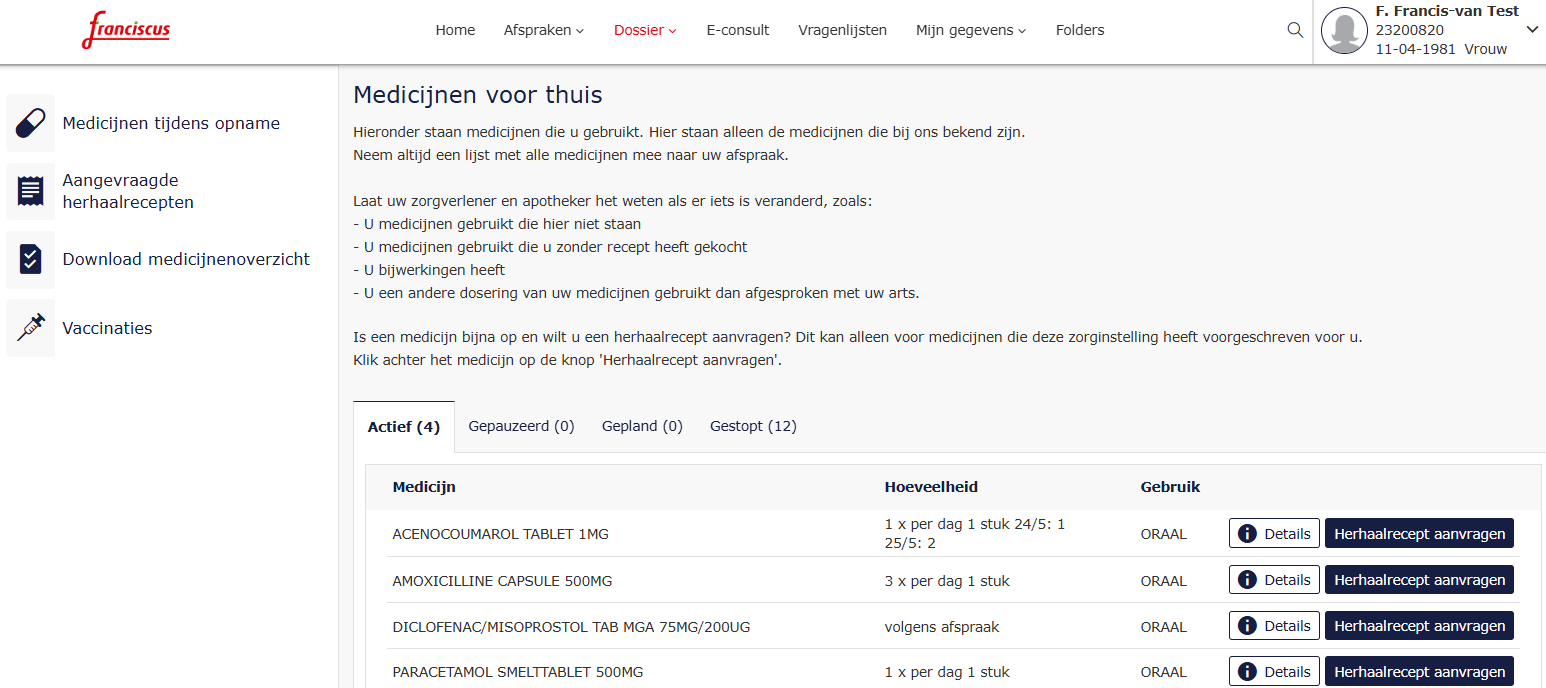Switch to the Gepland (0) tab
Image resolution: width=1546 pixels, height=688 pixels.
(642, 426)
